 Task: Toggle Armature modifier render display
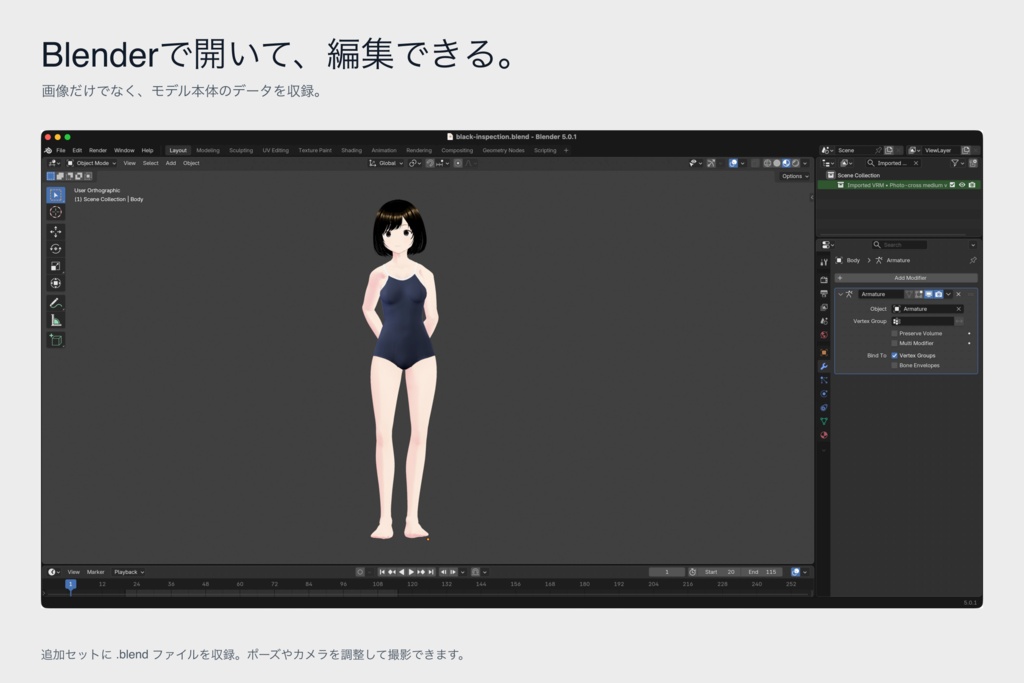point(938,294)
